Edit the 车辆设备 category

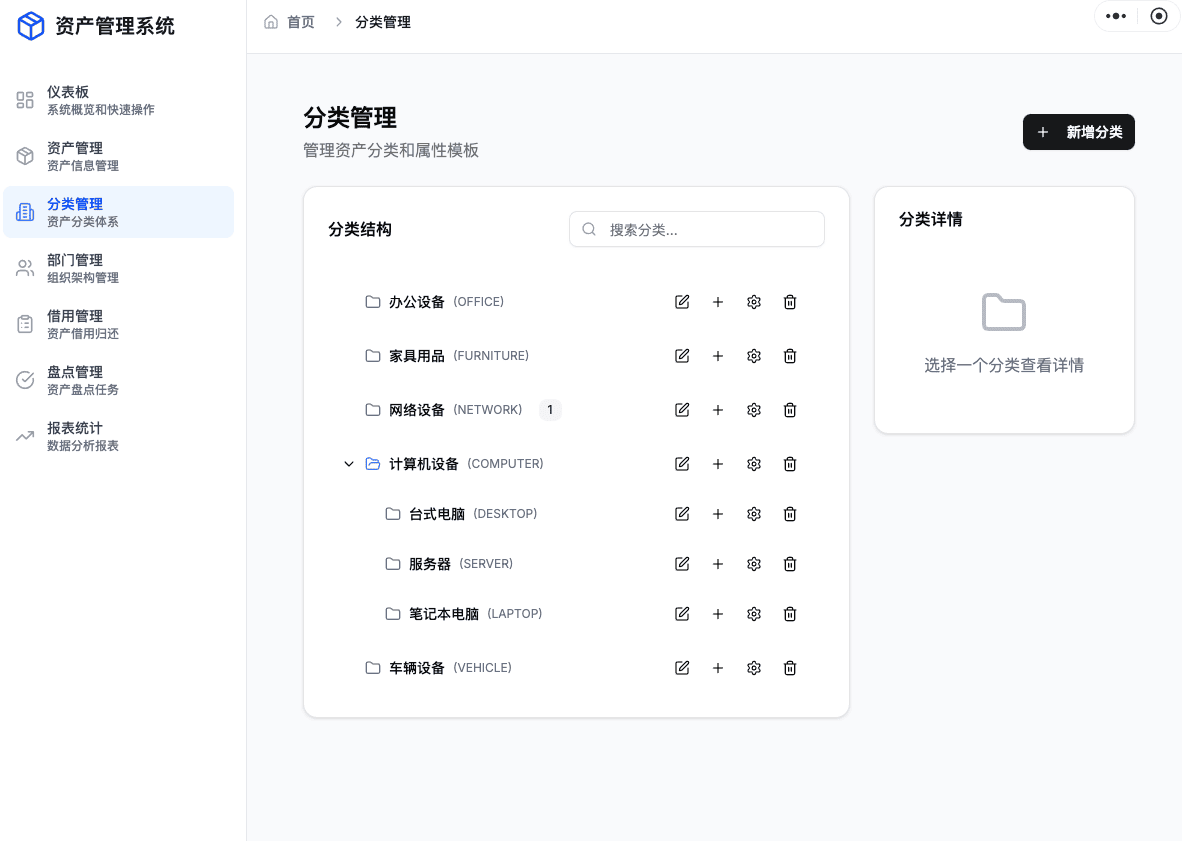click(681, 668)
